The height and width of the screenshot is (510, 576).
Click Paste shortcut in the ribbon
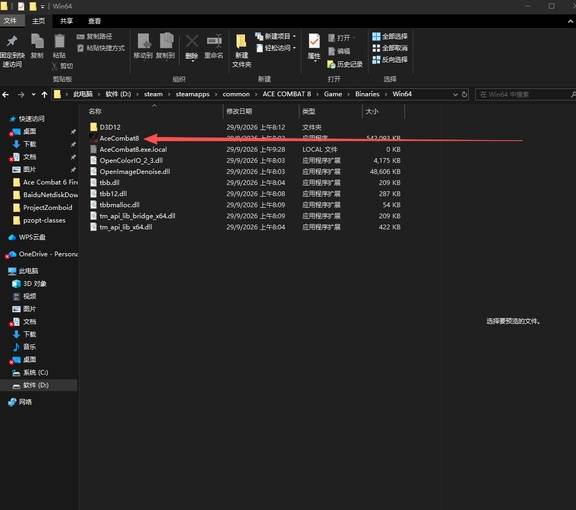(101, 48)
